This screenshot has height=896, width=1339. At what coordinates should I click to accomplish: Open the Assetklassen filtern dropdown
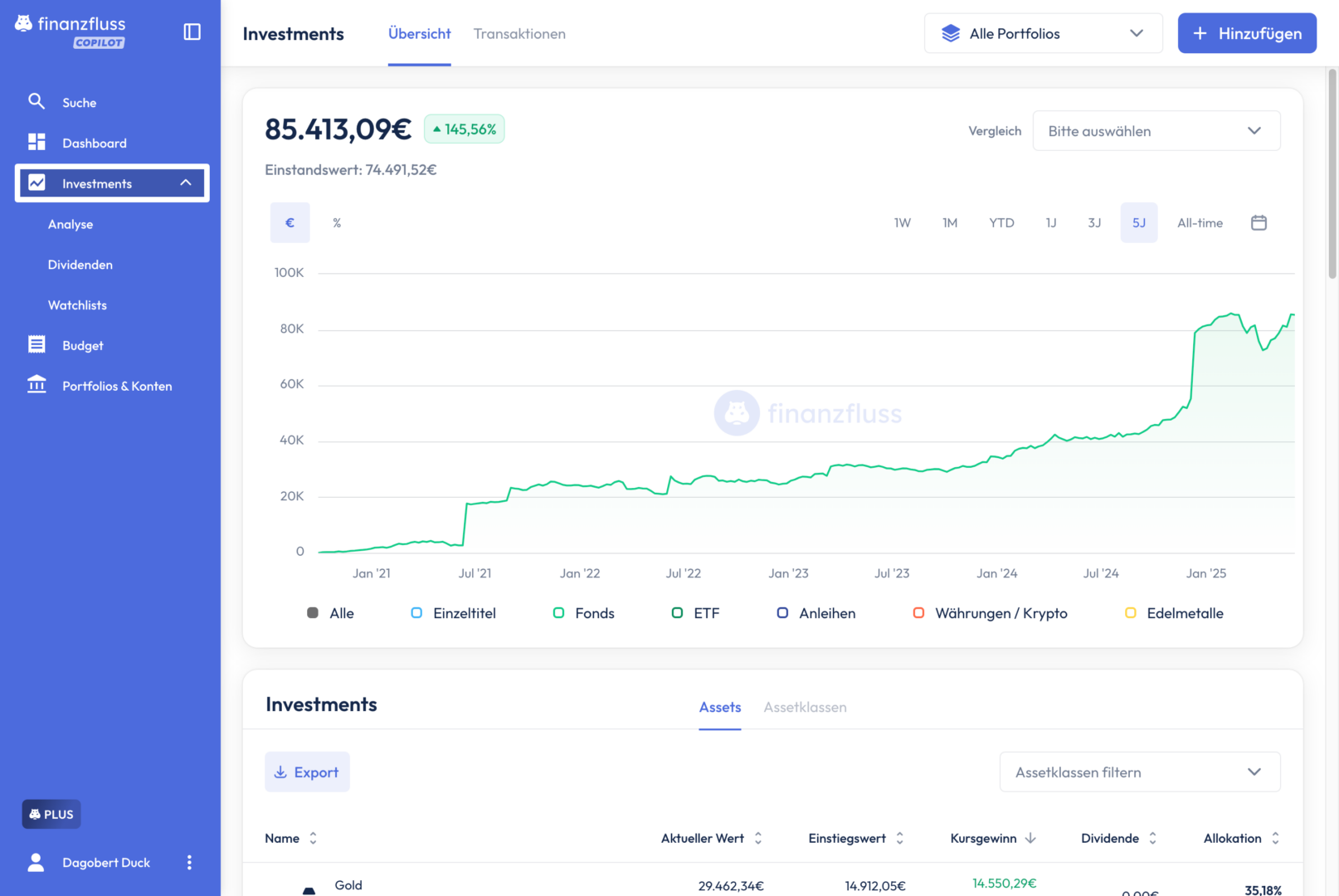(1140, 772)
